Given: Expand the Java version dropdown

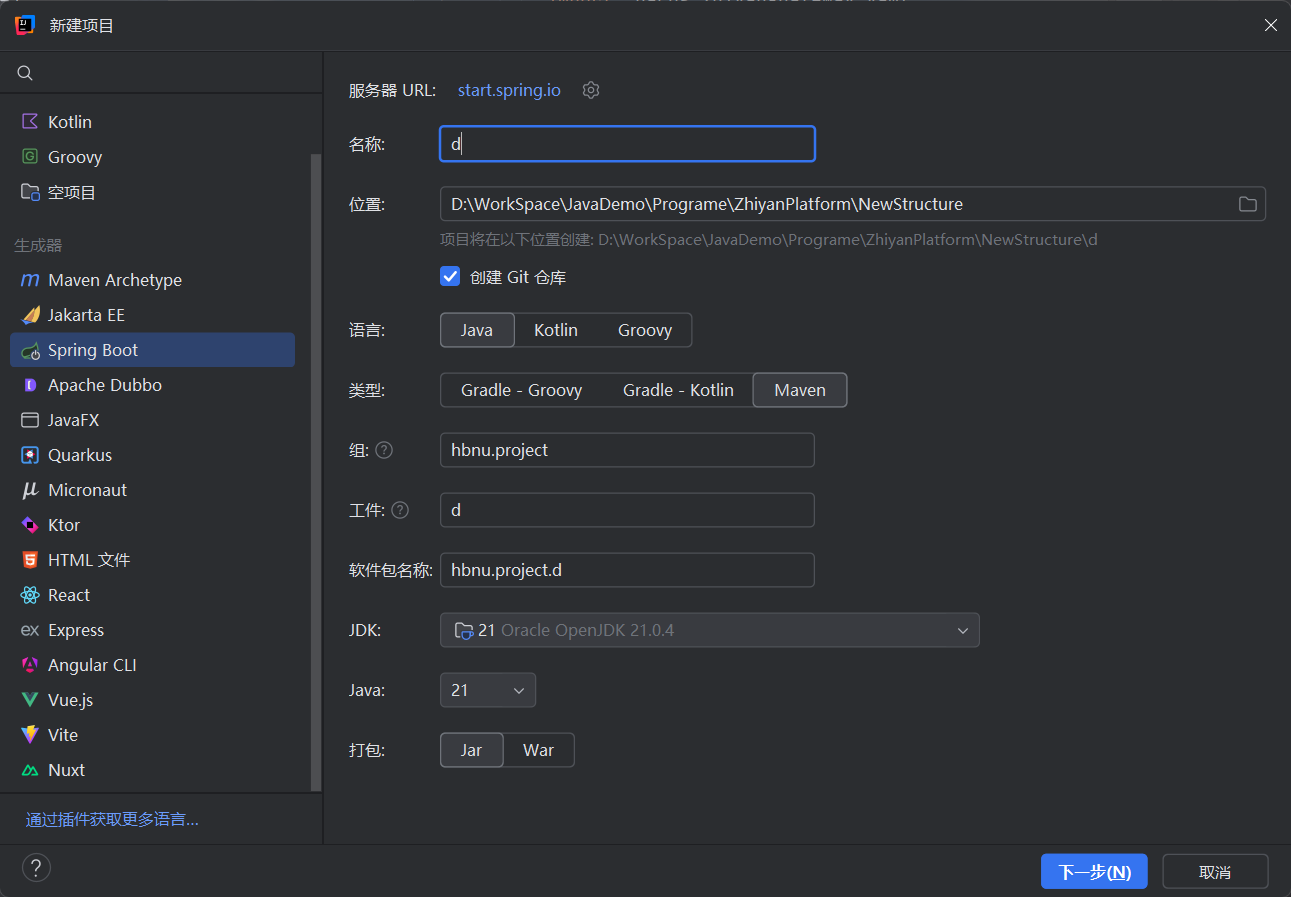Looking at the screenshot, I should (488, 690).
